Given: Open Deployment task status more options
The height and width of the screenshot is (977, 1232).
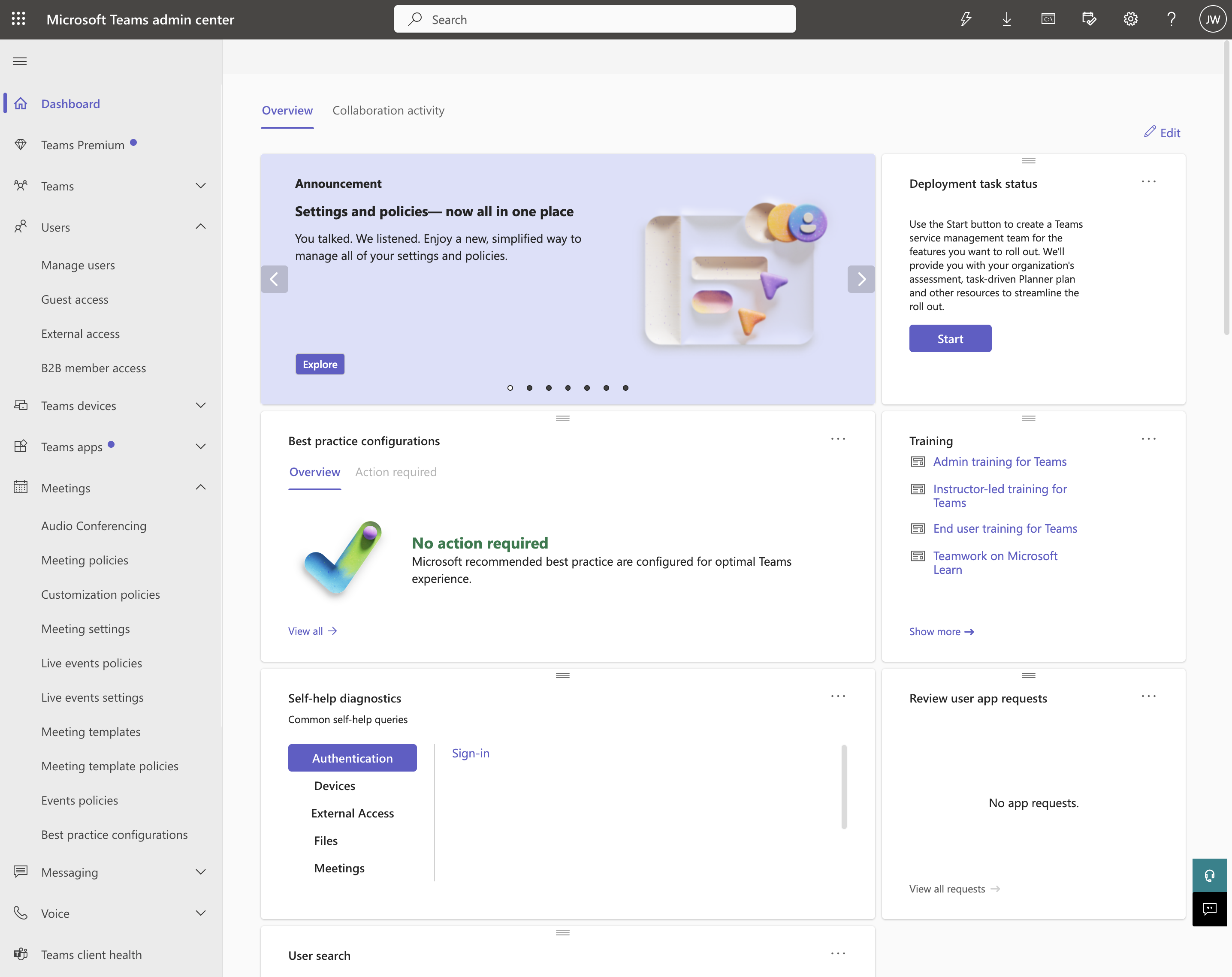Looking at the screenshot, I should [1149, 182].
